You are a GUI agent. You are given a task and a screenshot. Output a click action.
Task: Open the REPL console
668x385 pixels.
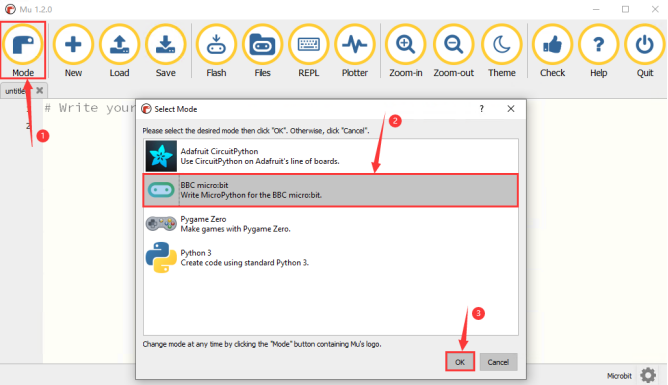[308, 50]
